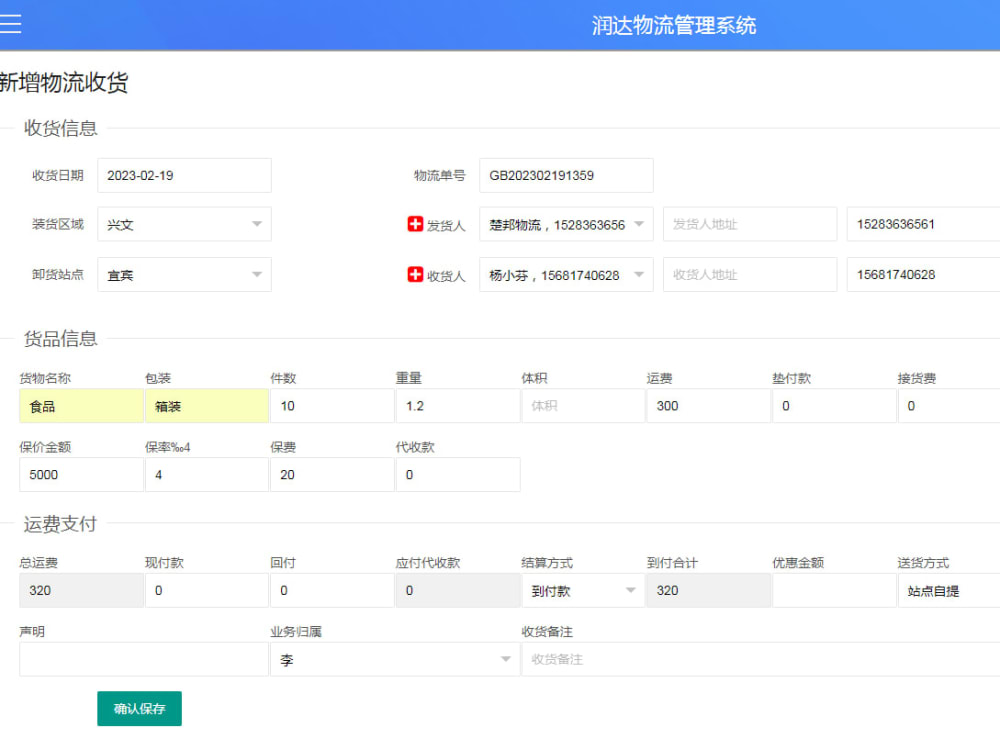Click into the 物流单号 field

565,175
